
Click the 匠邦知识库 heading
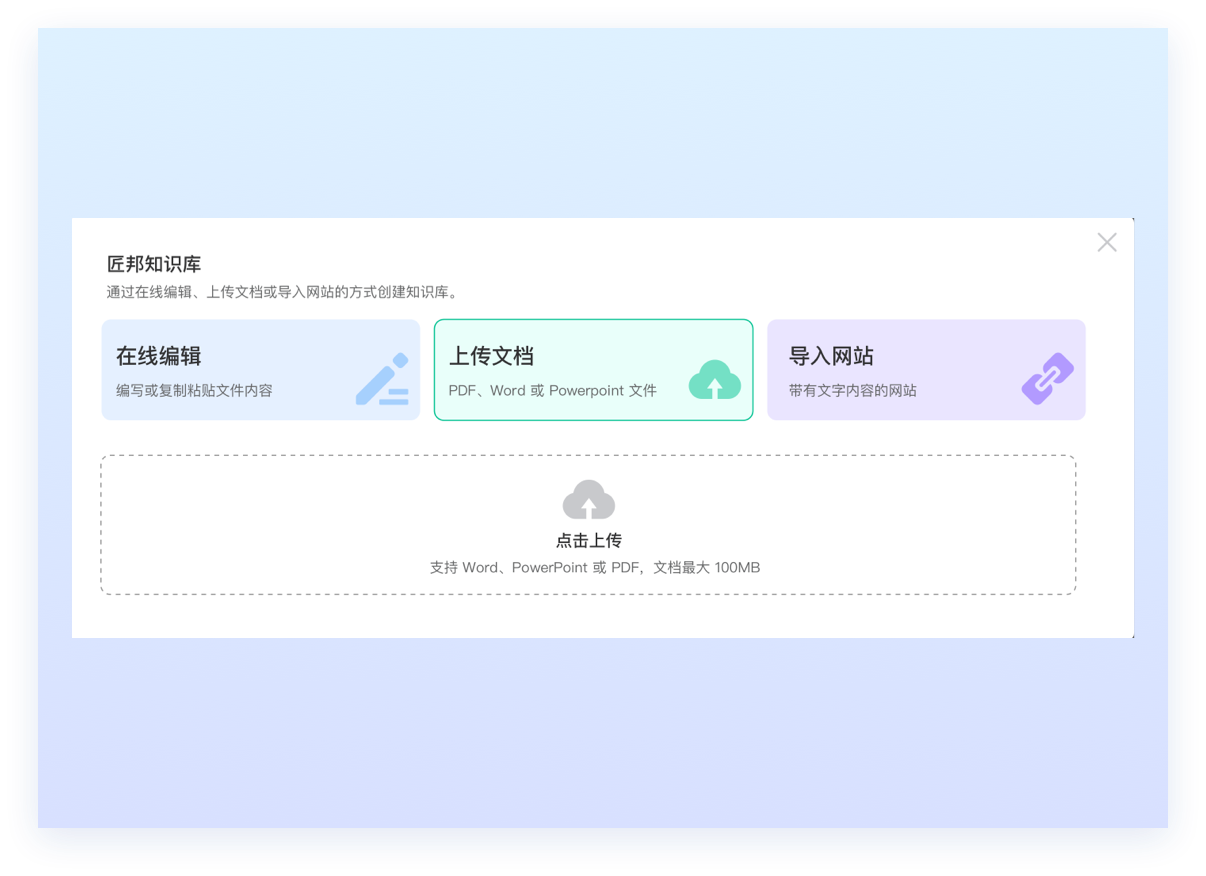[x=154, y=264]
